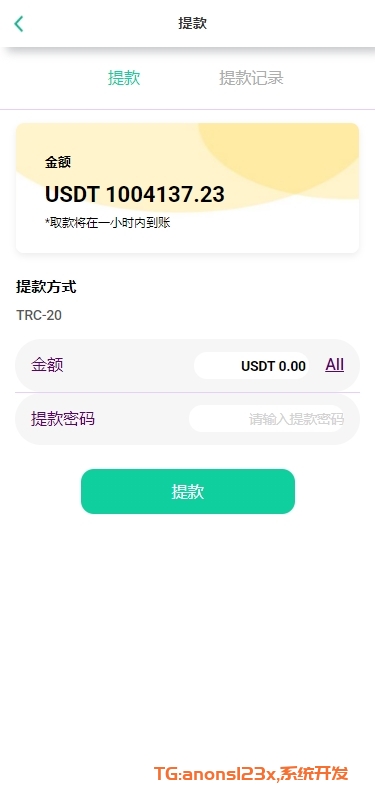Focus the USDT 0.00 amount field
This screenshot has width=375, height=810.
(251, 366)
